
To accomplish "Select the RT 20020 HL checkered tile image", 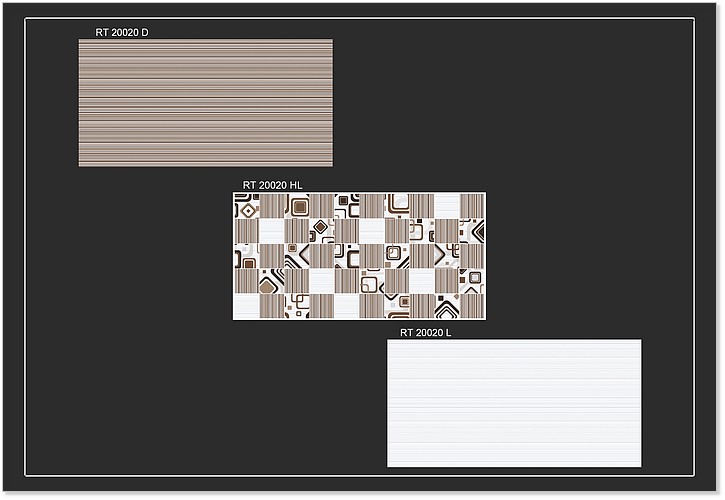I will tap(359, 256).
